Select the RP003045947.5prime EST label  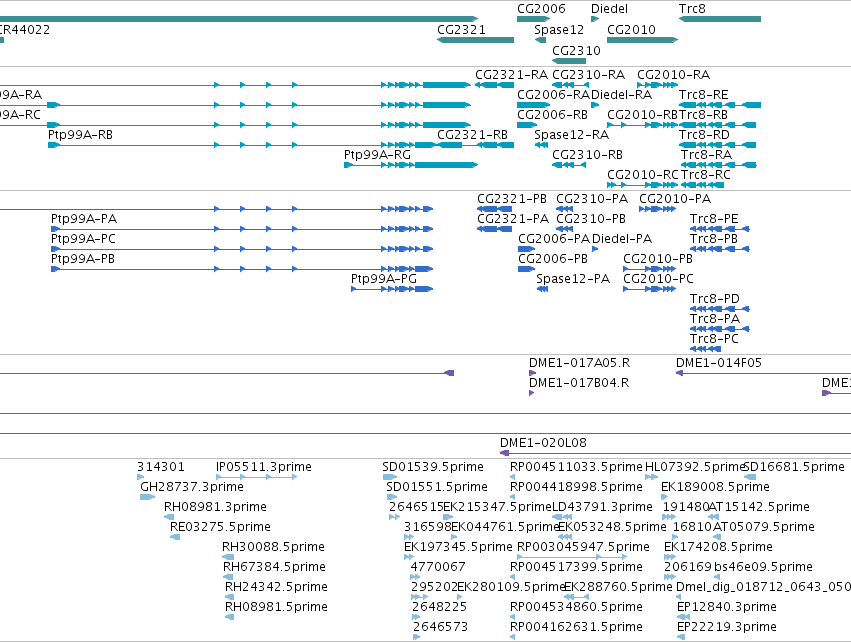click(583, 547)
